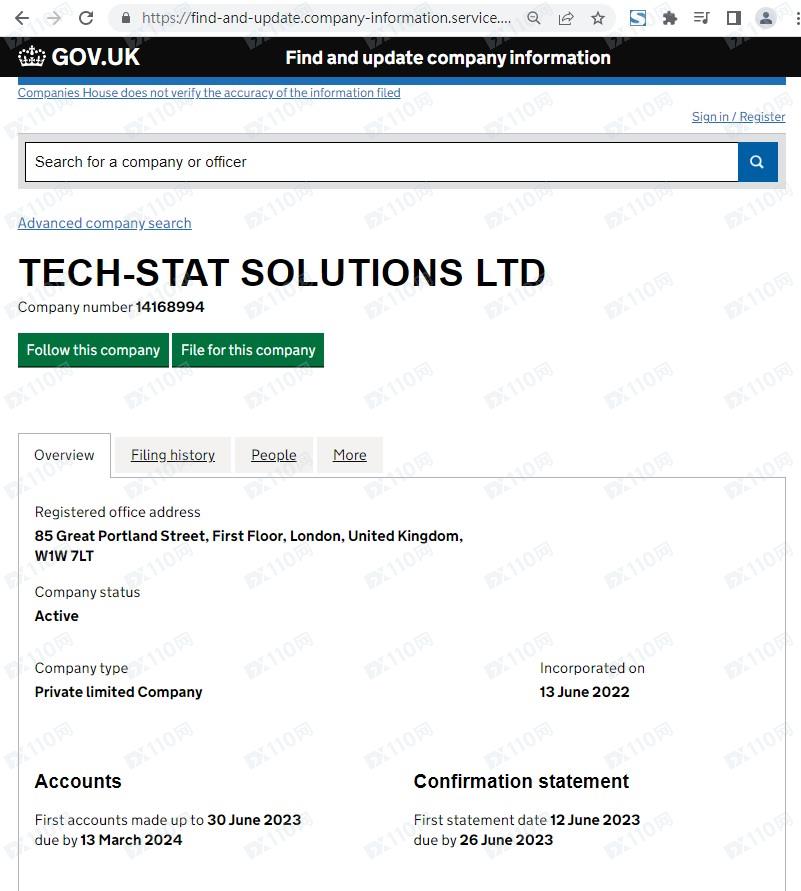Open the browser profile avatar

click(766, 18)
